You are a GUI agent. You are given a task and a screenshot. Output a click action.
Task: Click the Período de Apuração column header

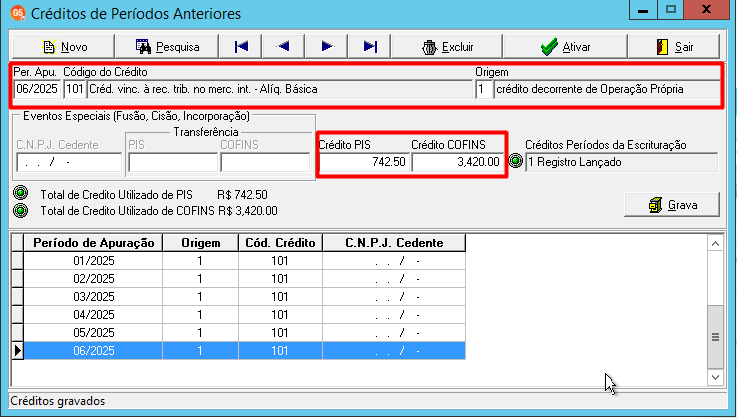[x=93, y=243]
